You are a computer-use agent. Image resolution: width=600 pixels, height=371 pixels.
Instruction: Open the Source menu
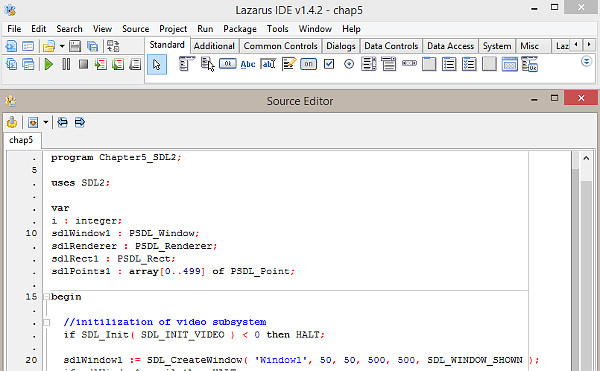[135, 29]
